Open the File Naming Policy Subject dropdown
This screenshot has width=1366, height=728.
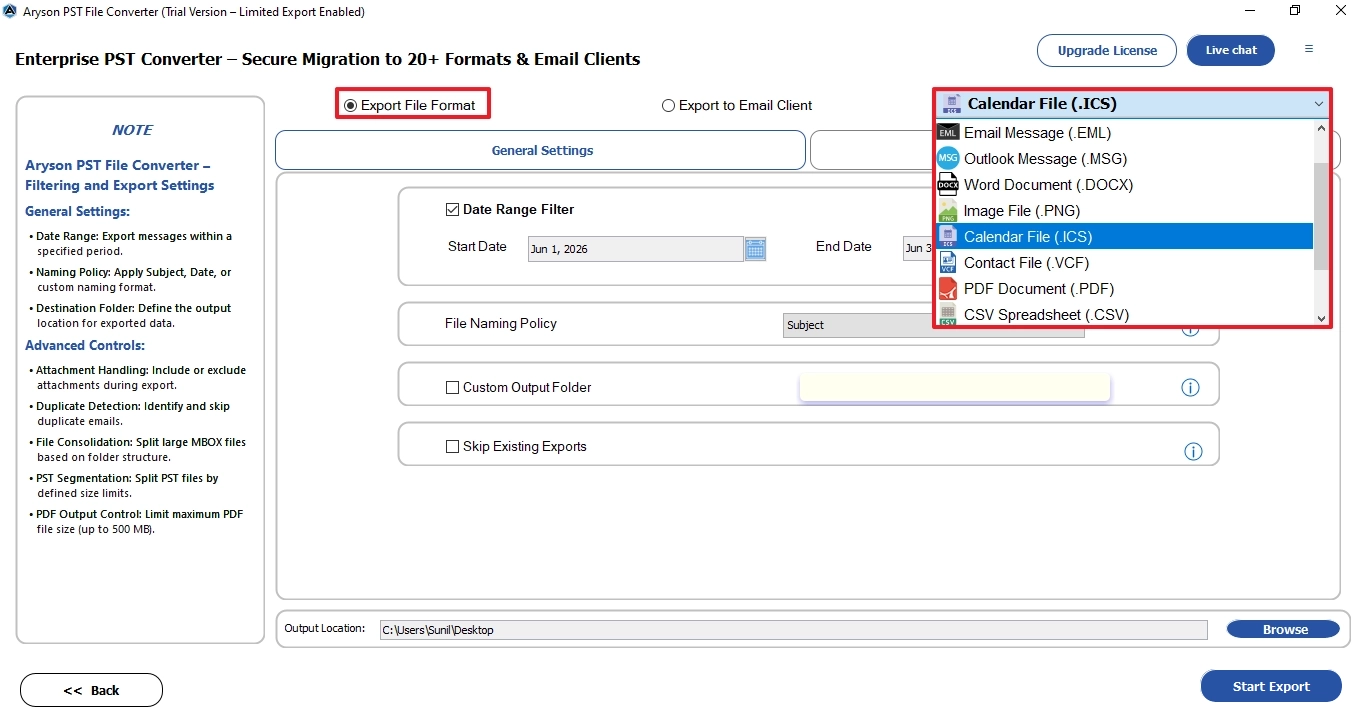[934, 325]
